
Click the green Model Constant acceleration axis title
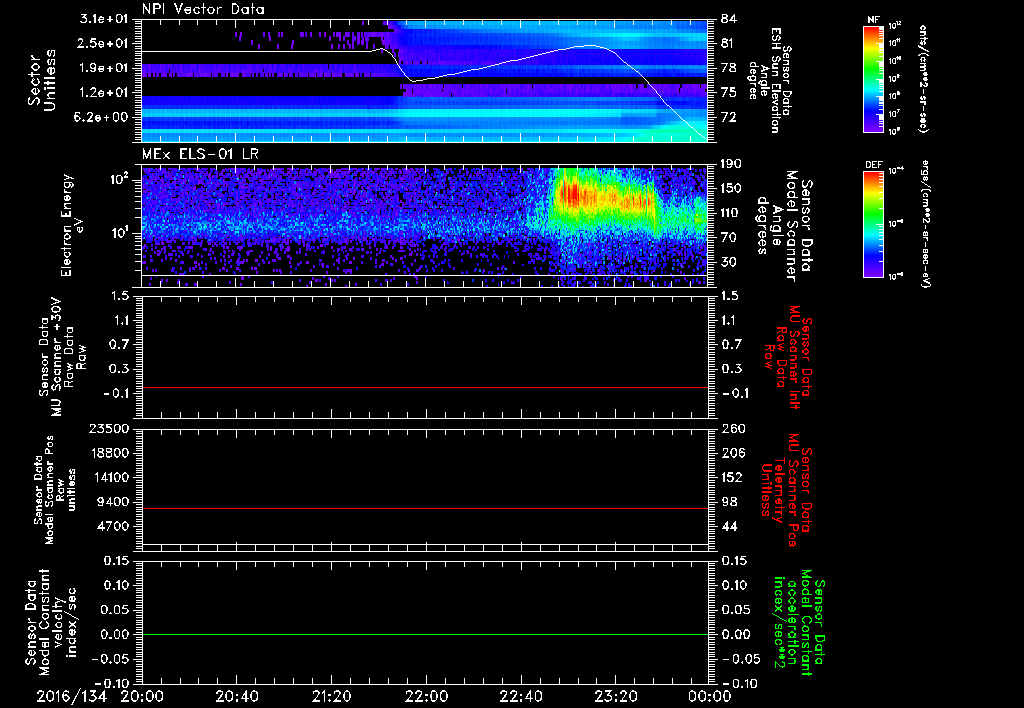point(799,623)
